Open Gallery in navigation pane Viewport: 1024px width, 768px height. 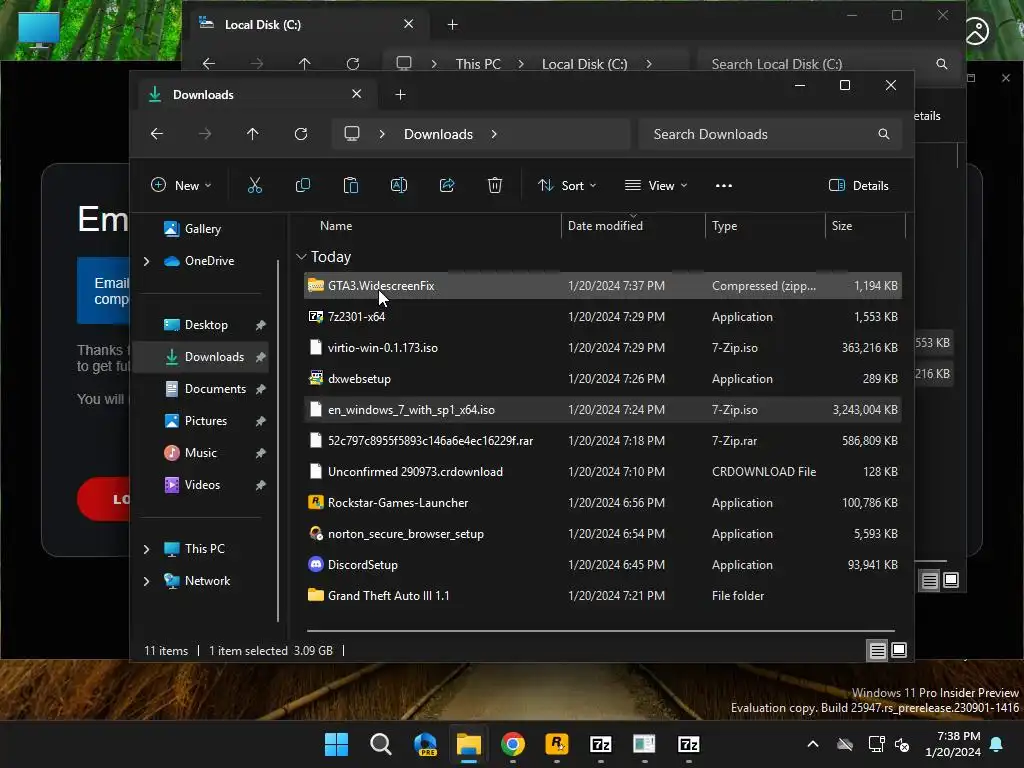202,229
